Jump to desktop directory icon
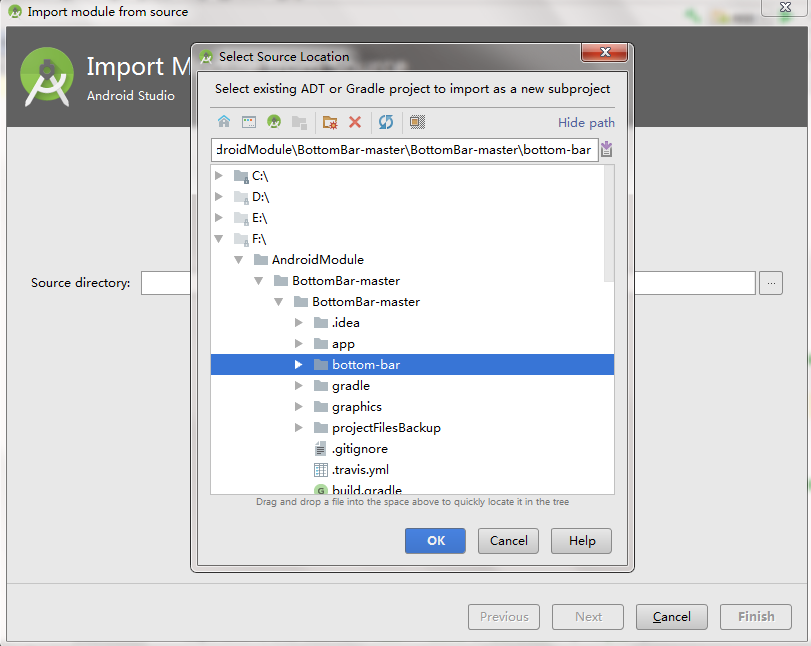The image size is (811, 646). (x=249, y=122)
